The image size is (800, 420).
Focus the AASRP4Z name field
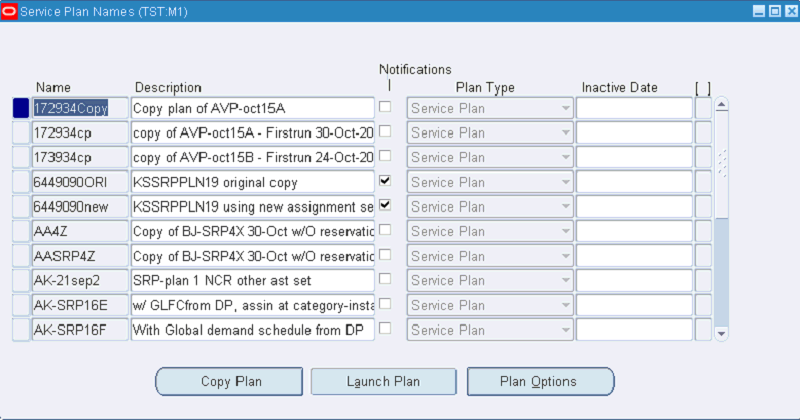point(80,256)
